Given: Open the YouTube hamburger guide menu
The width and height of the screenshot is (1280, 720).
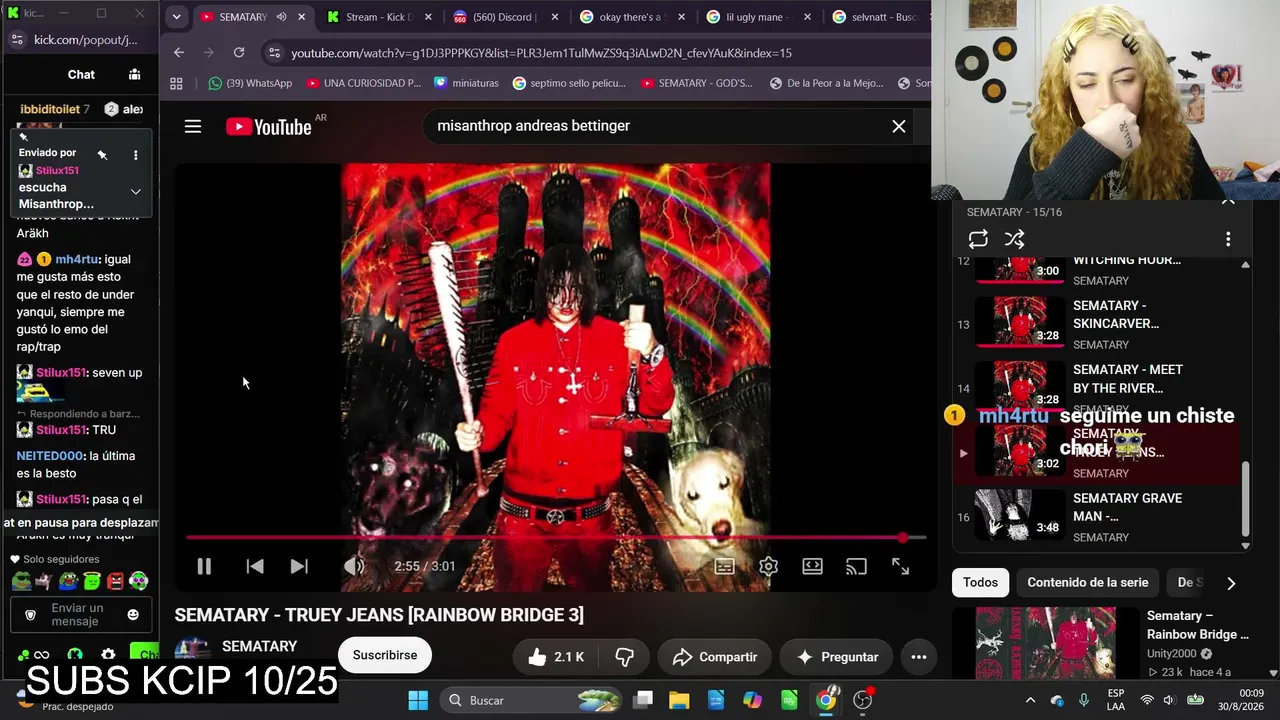Looking at the screenshot, I should pos(193,126).
